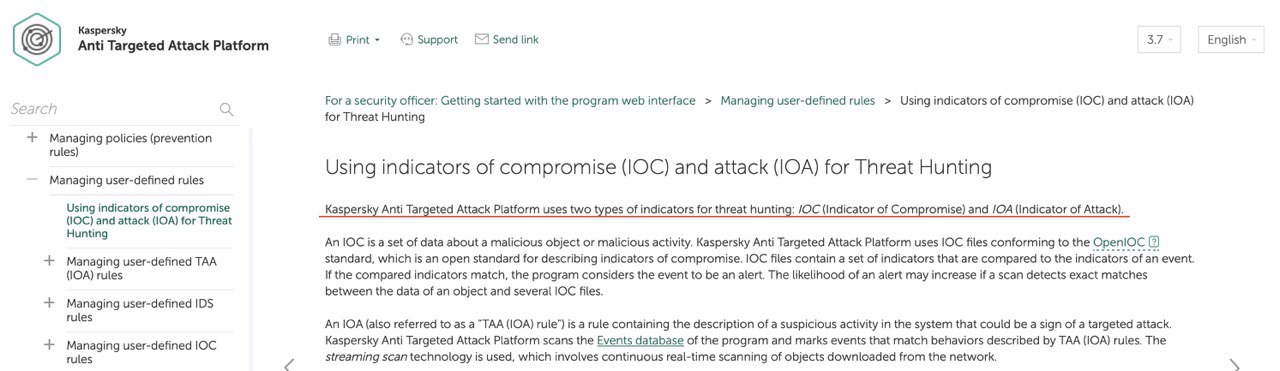Expand Managing policies (prevention rules) node
1280x371 pixels.
tap(33, 137)
